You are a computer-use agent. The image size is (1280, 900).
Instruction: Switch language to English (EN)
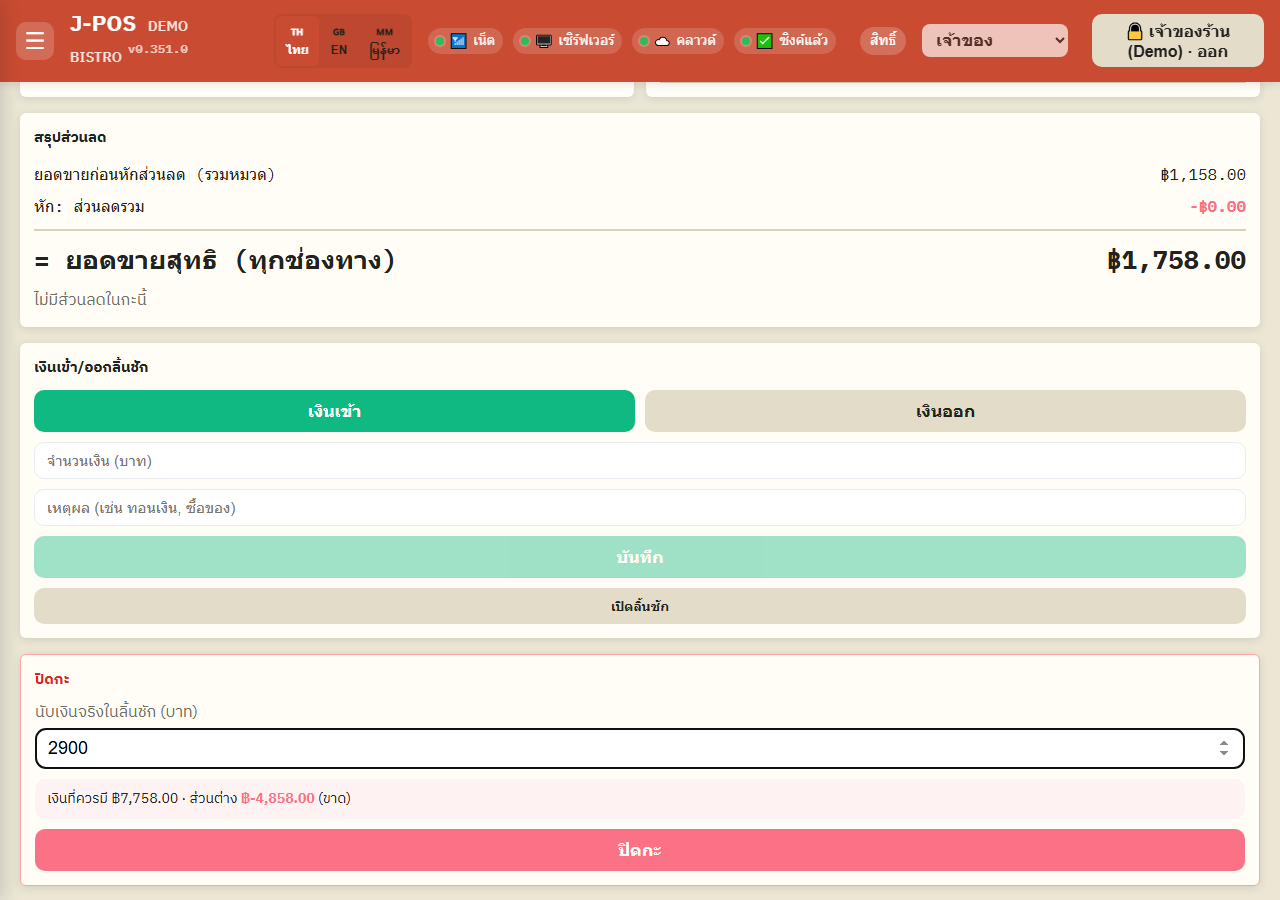(339, 41)
